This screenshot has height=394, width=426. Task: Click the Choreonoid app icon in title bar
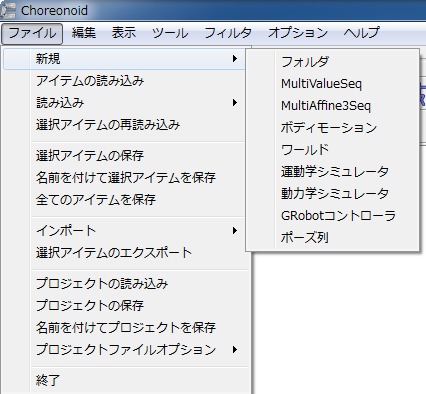tap(8, 10)
